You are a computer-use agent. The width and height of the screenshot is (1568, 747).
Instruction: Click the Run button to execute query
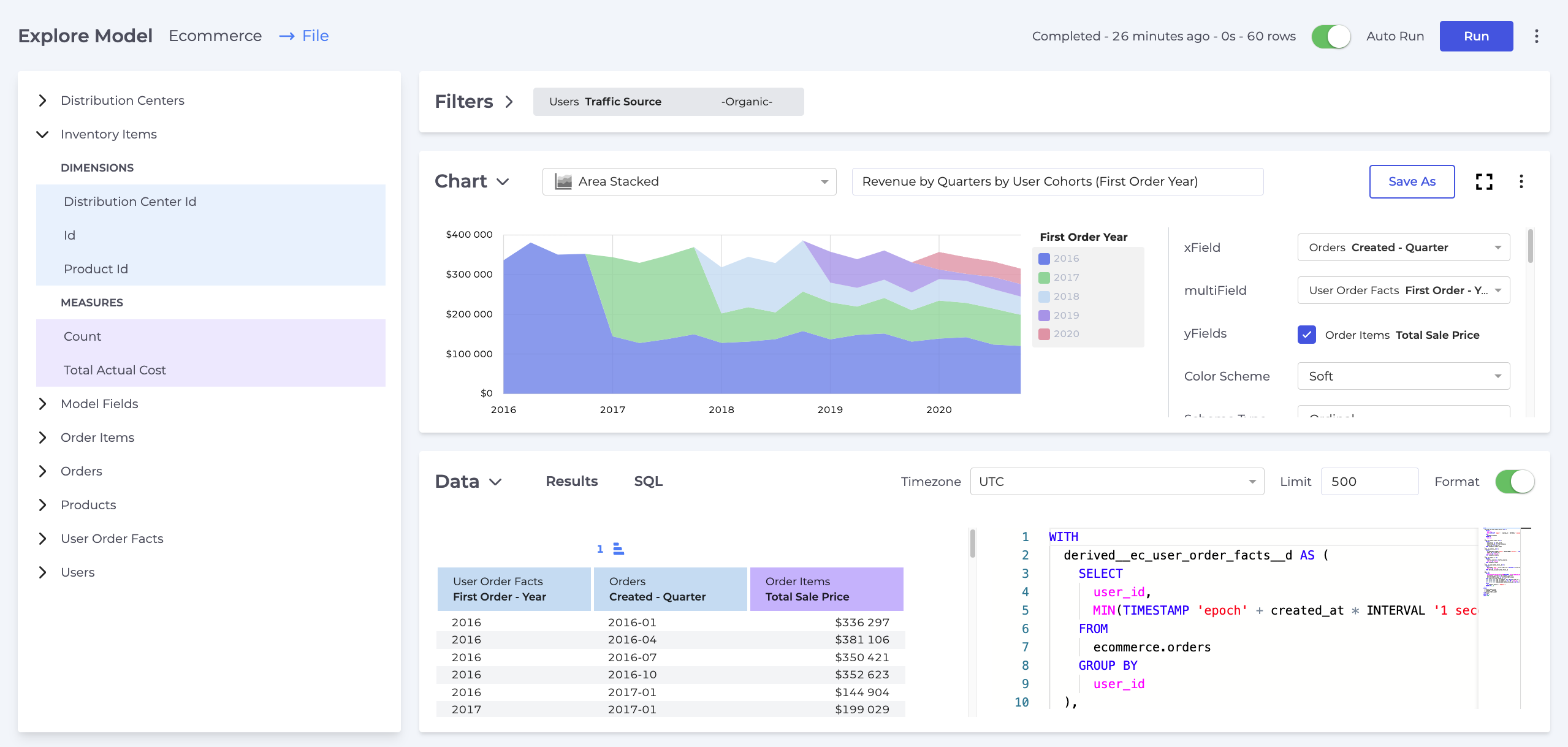(x=1478, y=36)
